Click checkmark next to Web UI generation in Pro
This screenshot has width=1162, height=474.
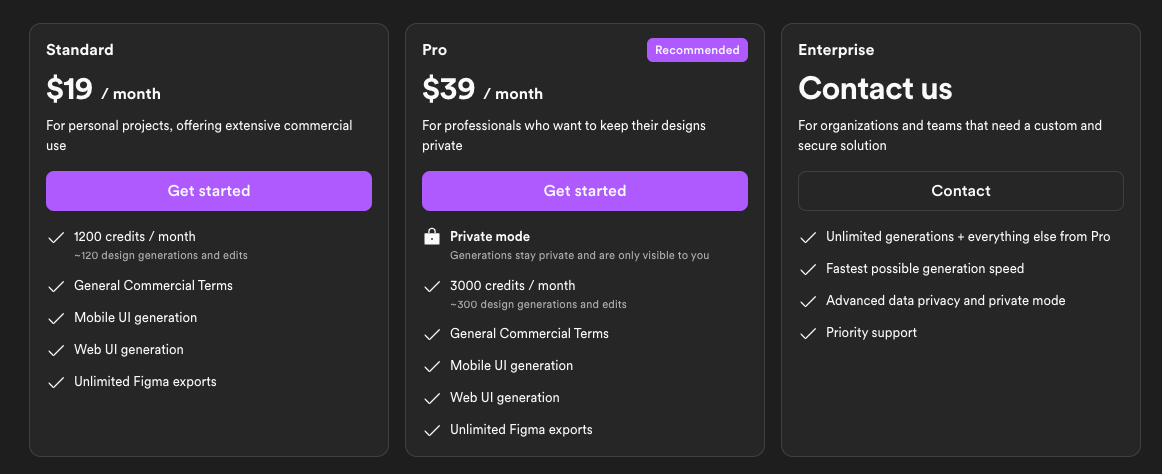[x=431, y=398]
